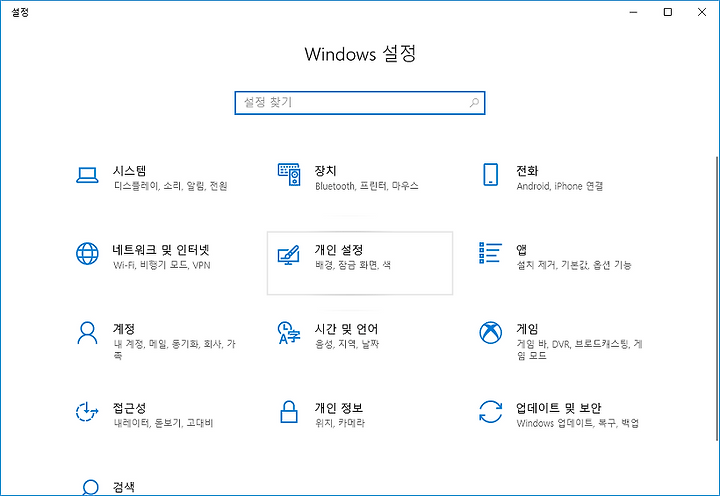Click the 설치 제거, 기본값, 옵션 기능 description
720x496 pixels.
(x=574, y=265)
